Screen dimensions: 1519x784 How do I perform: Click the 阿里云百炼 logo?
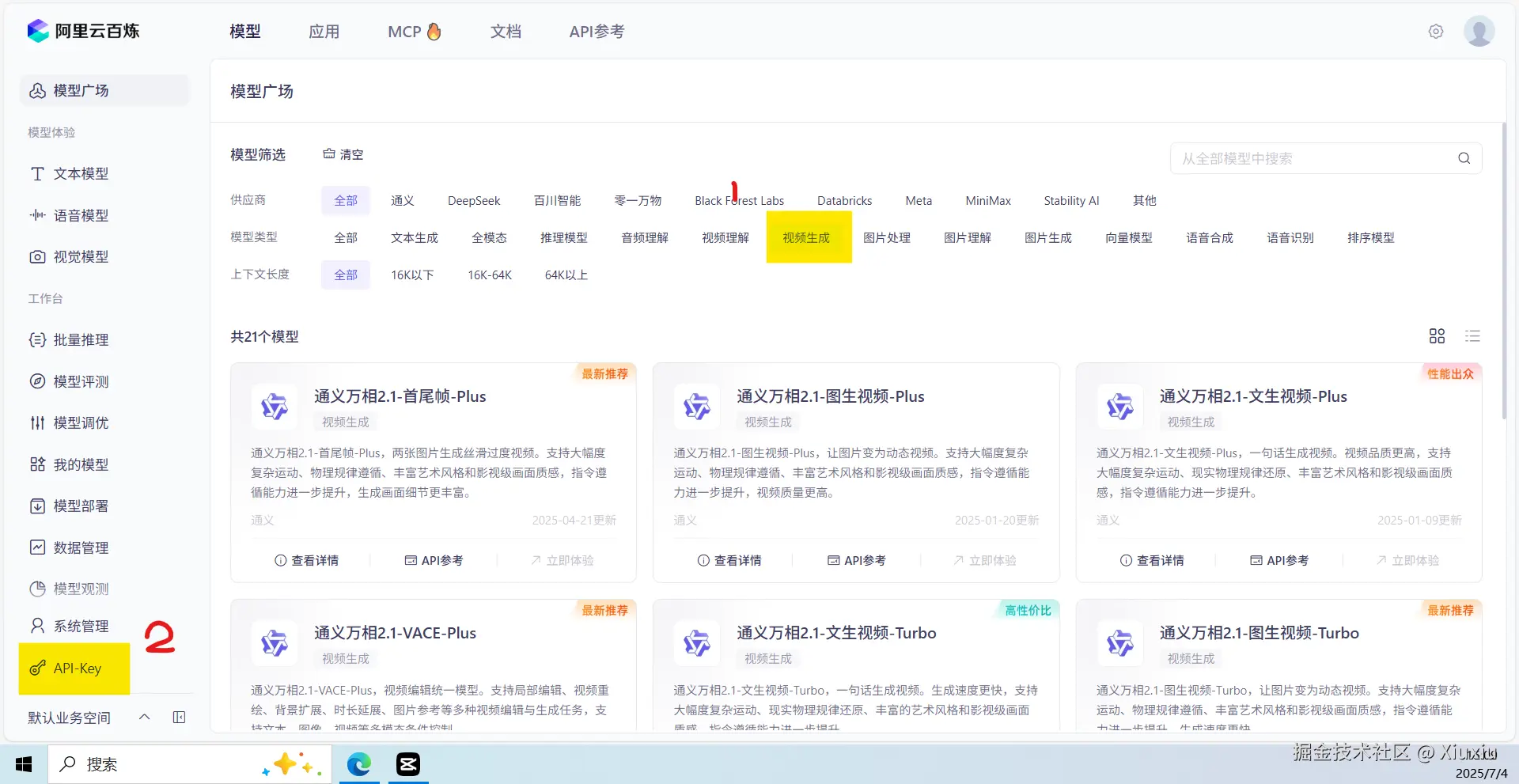point(83,31)
